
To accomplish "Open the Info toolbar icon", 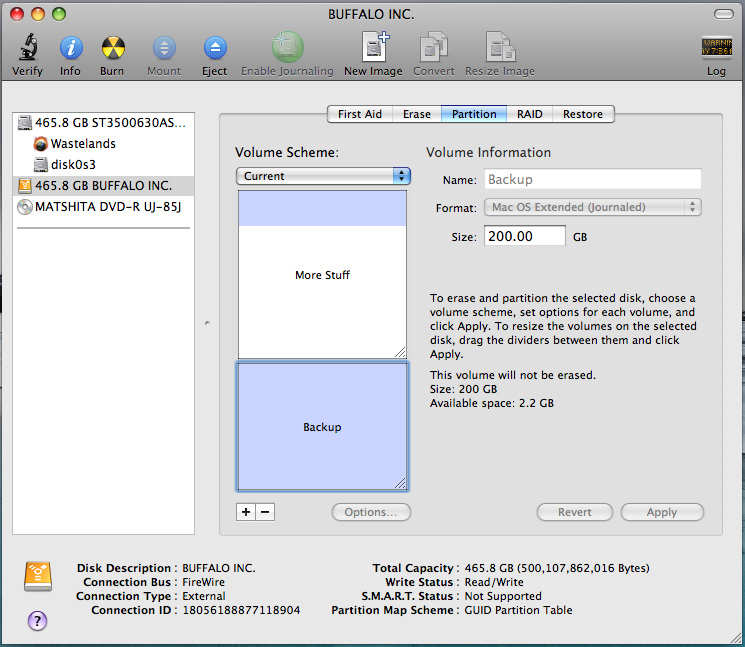I will pos(70,48).
